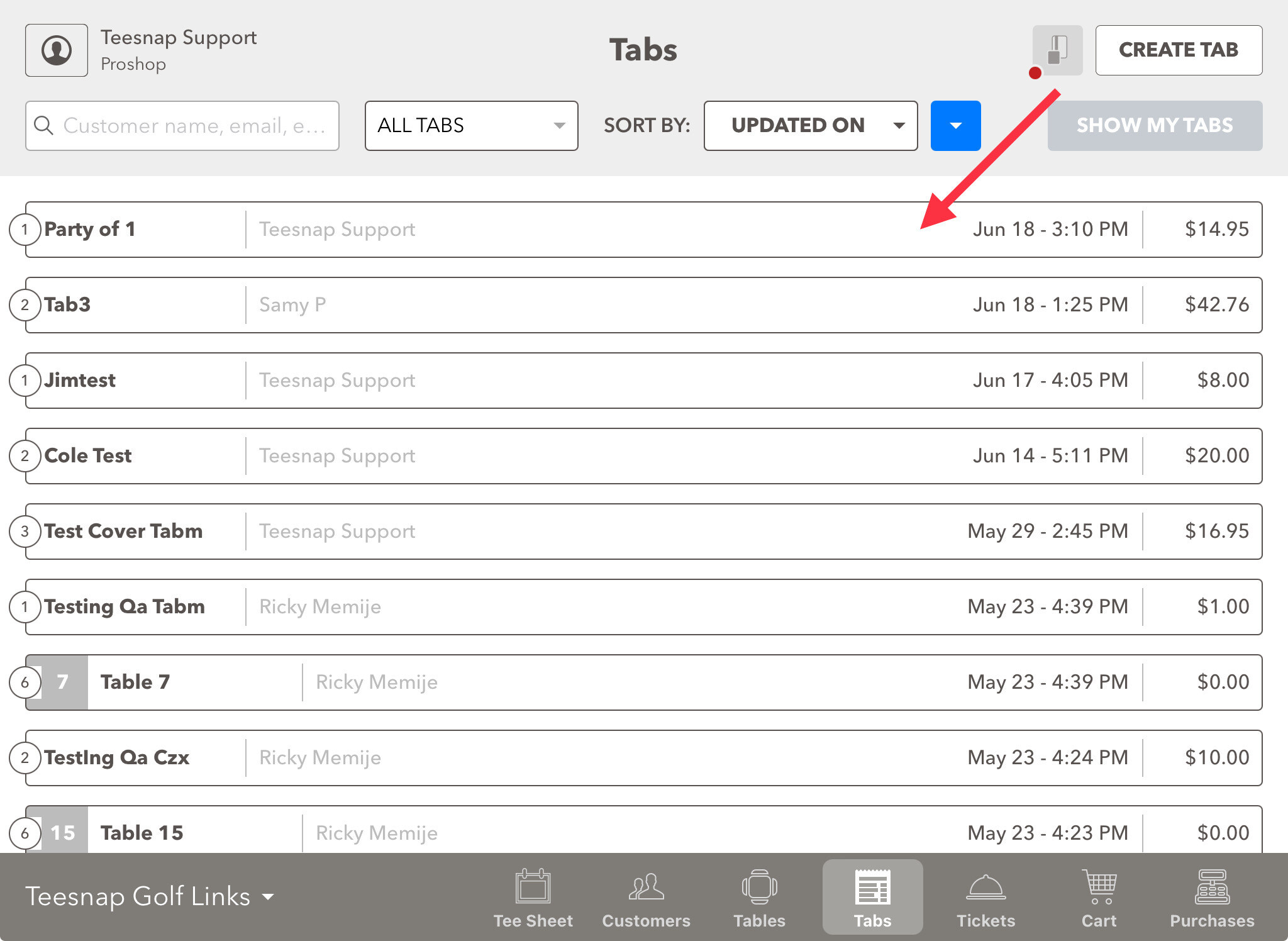This screenshot has width=1288, height=941.
Task: Go to Customers section
Action: click(646, 898)
